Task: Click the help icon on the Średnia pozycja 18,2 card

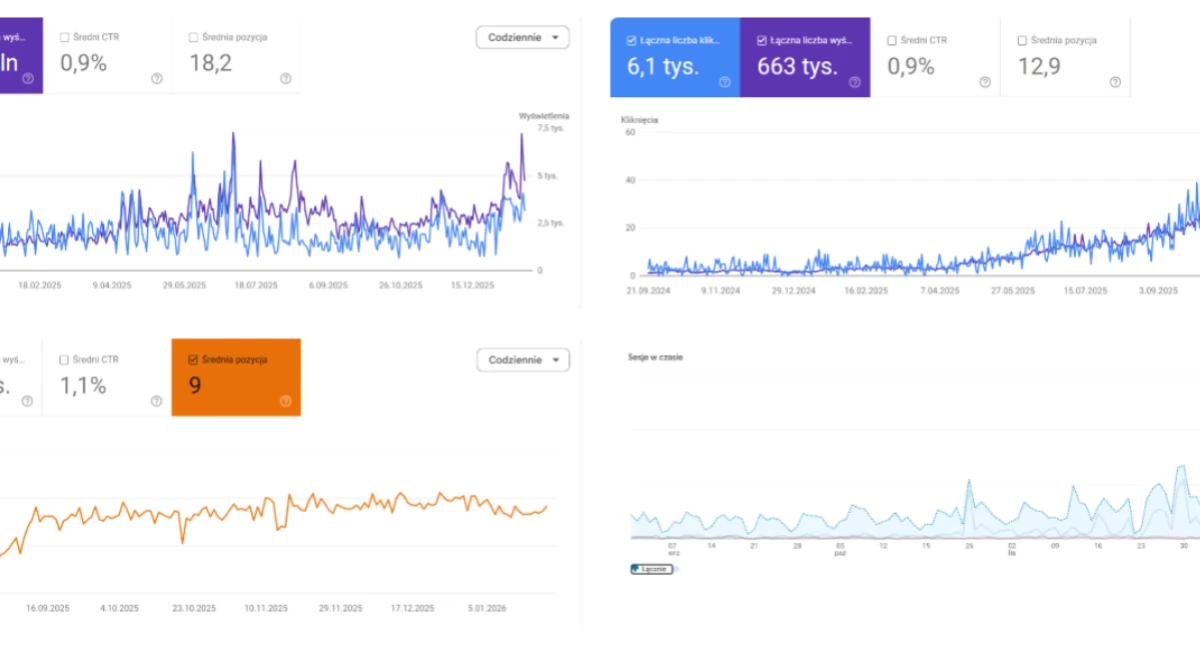Action: pos(285,78)
